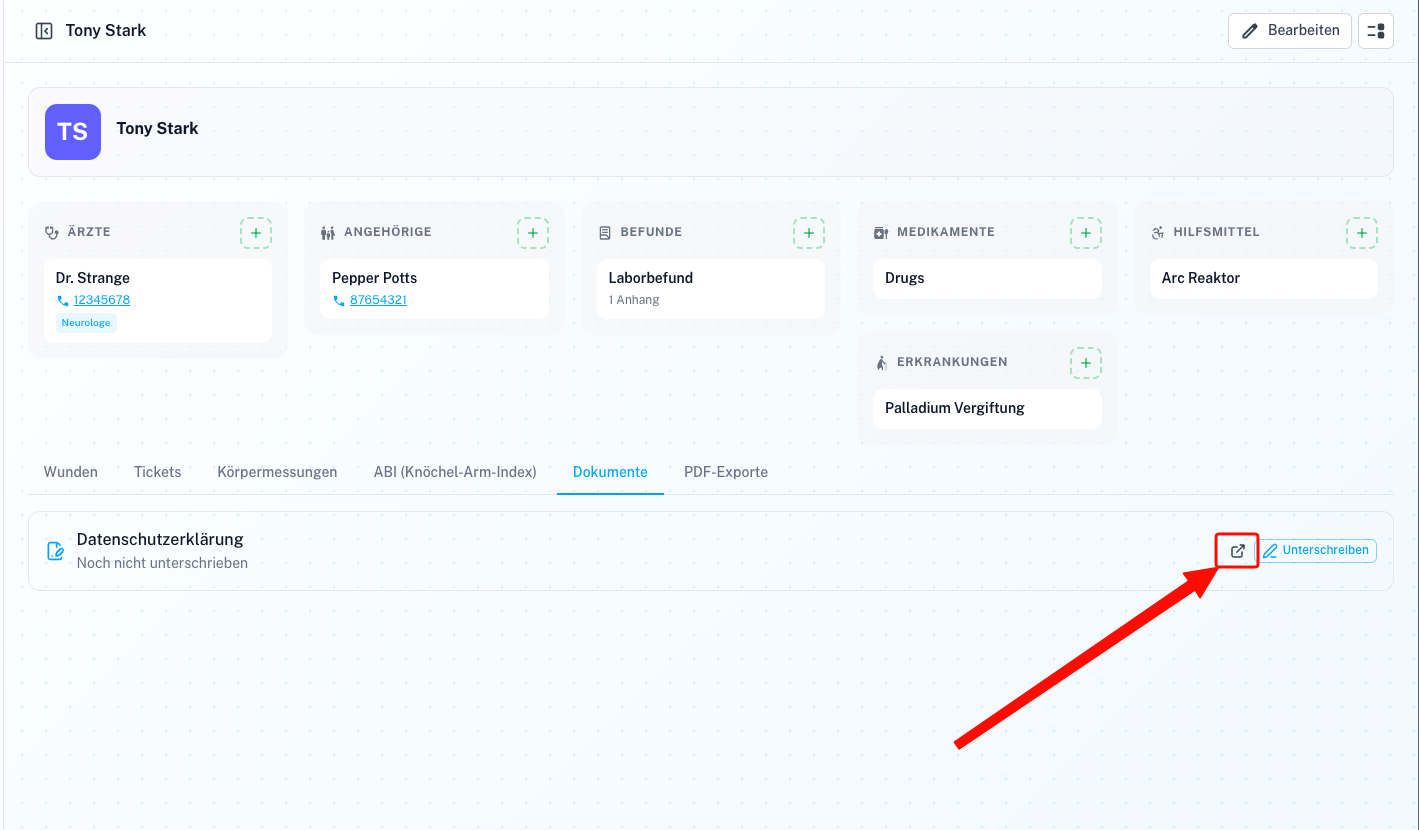
Task: Open the Palladium Vergiftung entry
Action: [x=987, y=409]
